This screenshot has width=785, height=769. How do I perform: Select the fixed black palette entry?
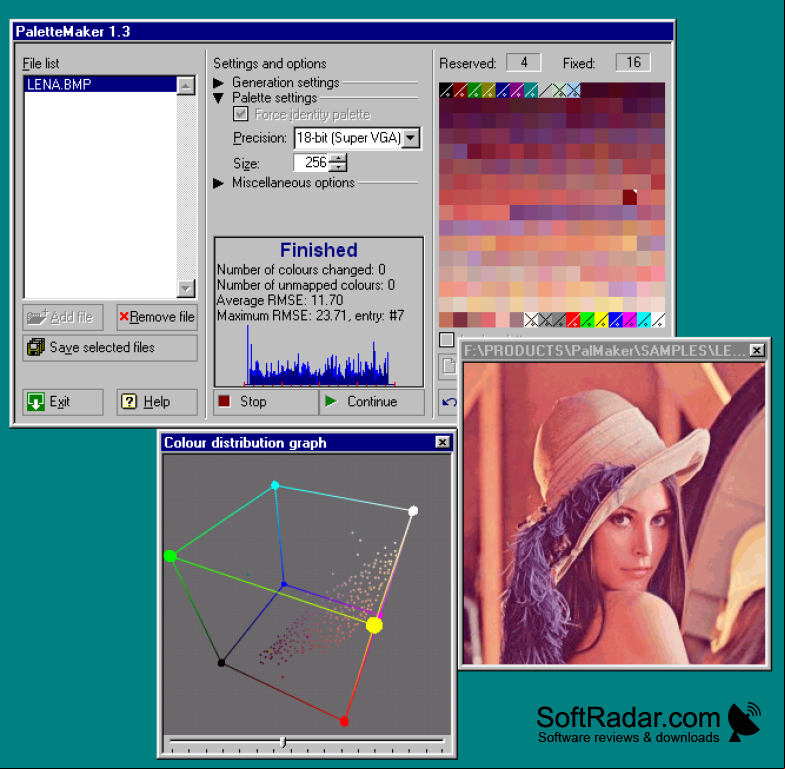tap(446, 90)
